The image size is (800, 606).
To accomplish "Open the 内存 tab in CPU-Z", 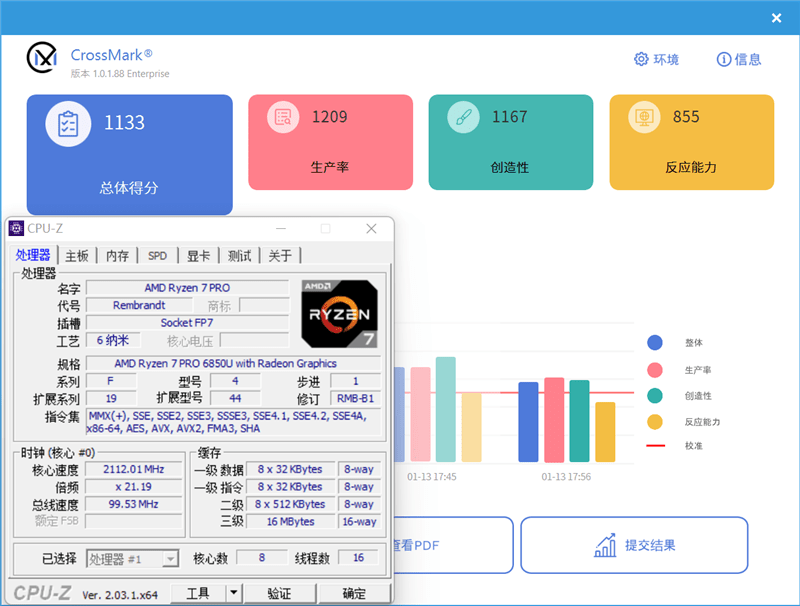I will pos(117,256).
